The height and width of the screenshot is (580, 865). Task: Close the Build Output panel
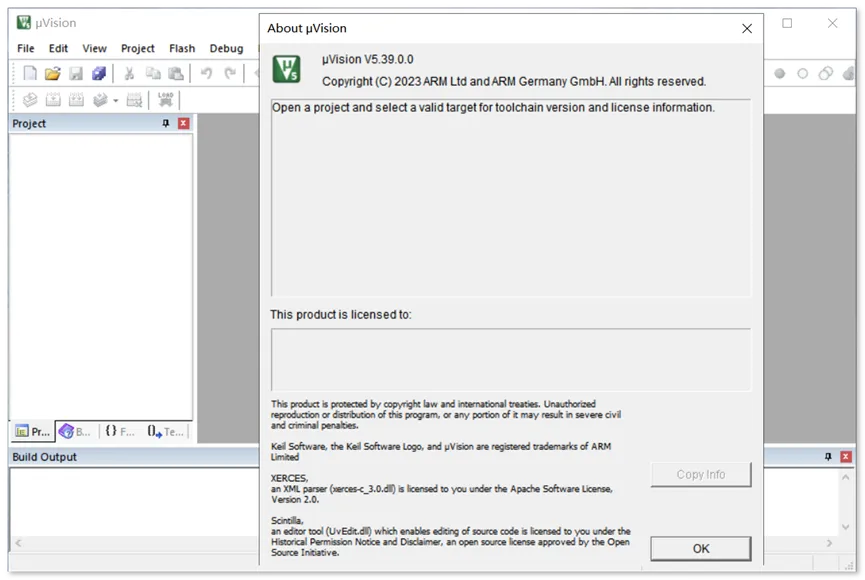[846, 457]
